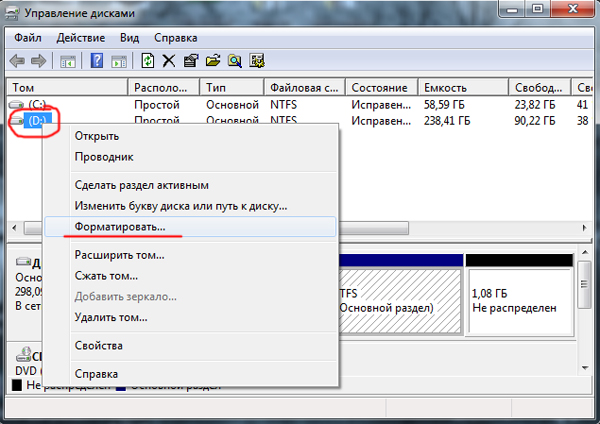
Task: Open the Файл menu
Action: click(28, 37)
